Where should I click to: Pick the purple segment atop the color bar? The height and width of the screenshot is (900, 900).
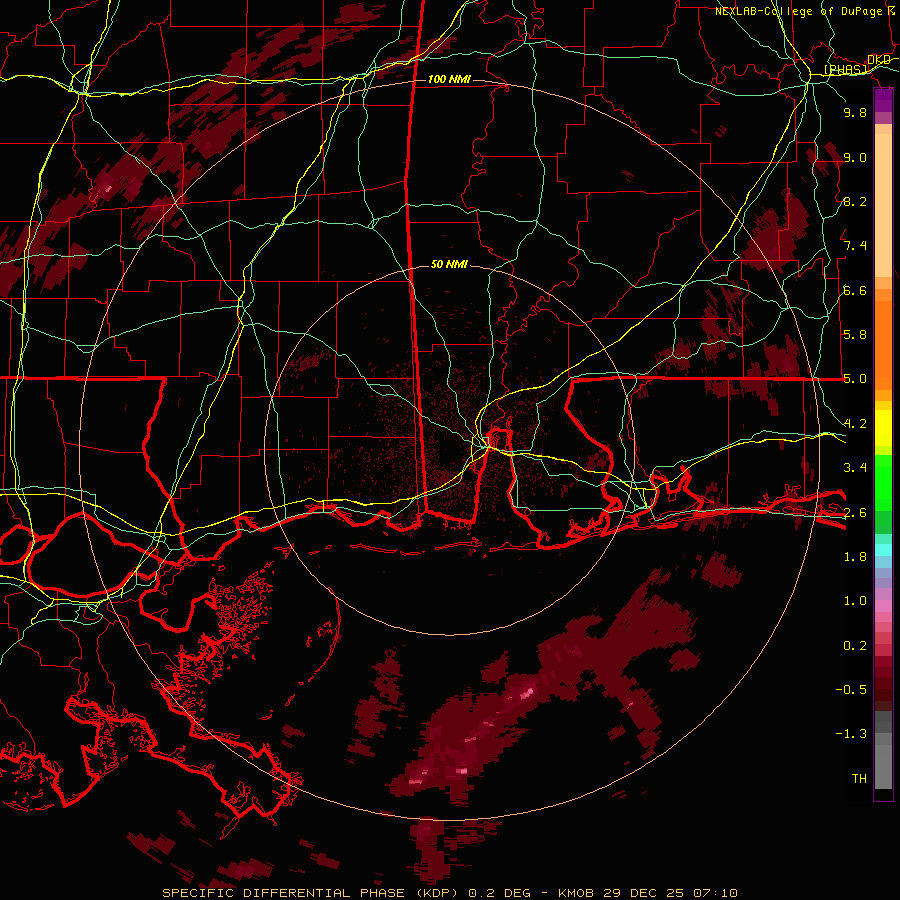pos(883,100)
